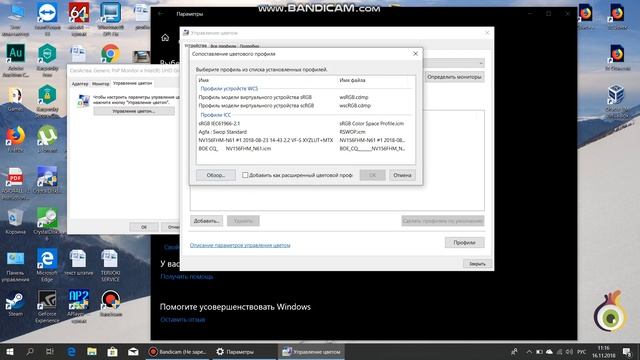Image resolution: width=640 pixels, height=360 pixels.
Task: Open the 'Описание параметров управления цветом' link
Action: tap(240, 245)
